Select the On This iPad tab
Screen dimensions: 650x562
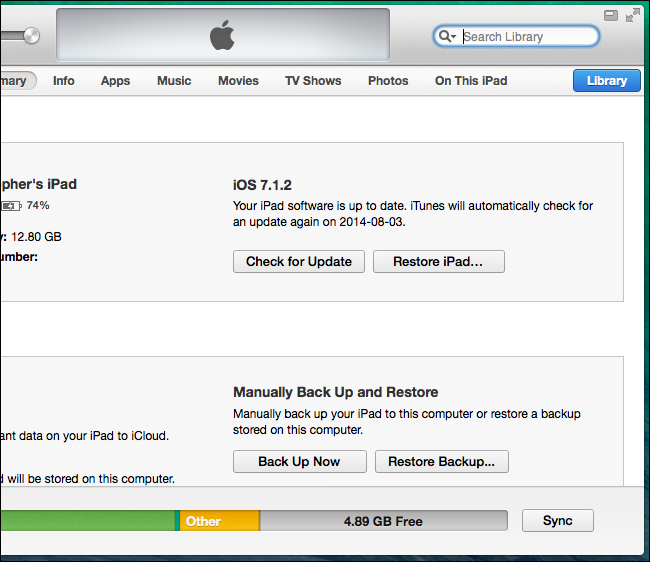[x=471, y=81]
